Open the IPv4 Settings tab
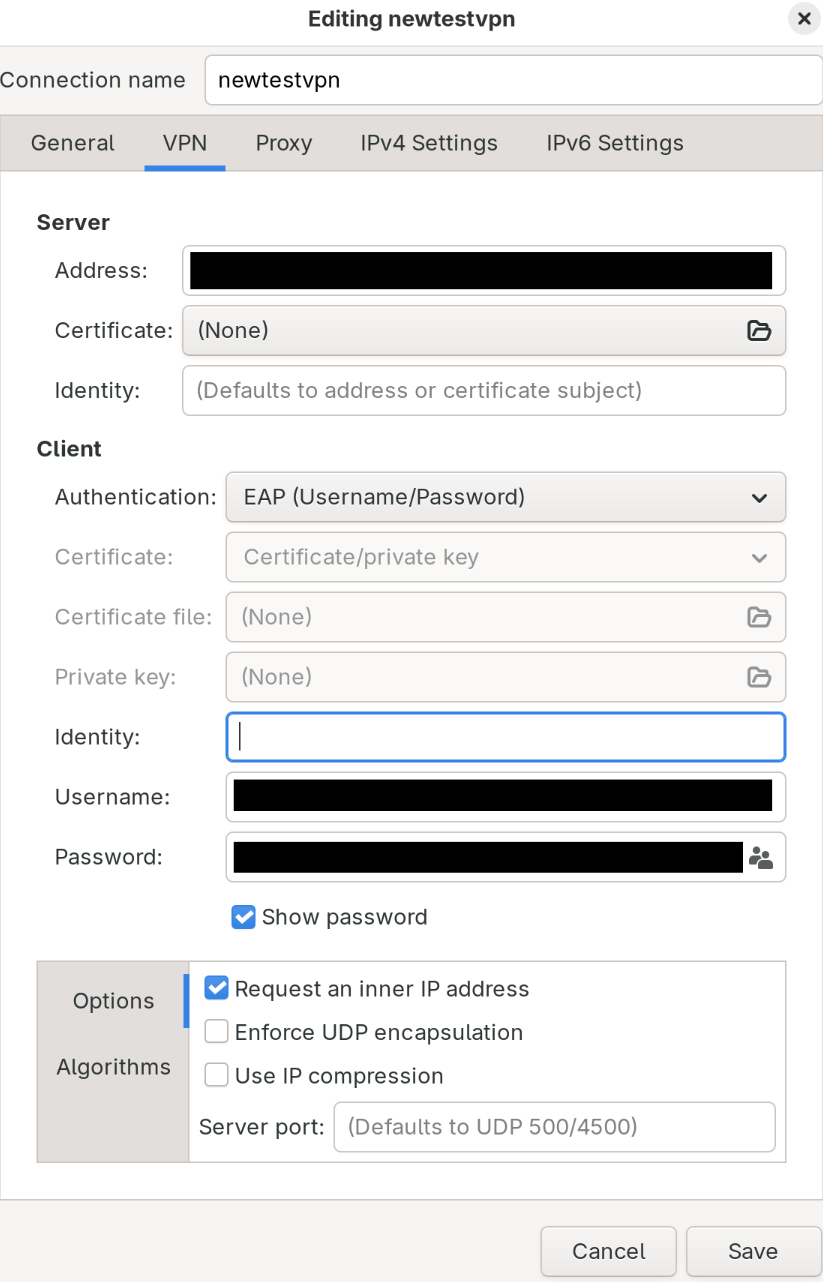Image resolution: width=823 pixels, height=1282 pixels. click(x=429, y=143)
